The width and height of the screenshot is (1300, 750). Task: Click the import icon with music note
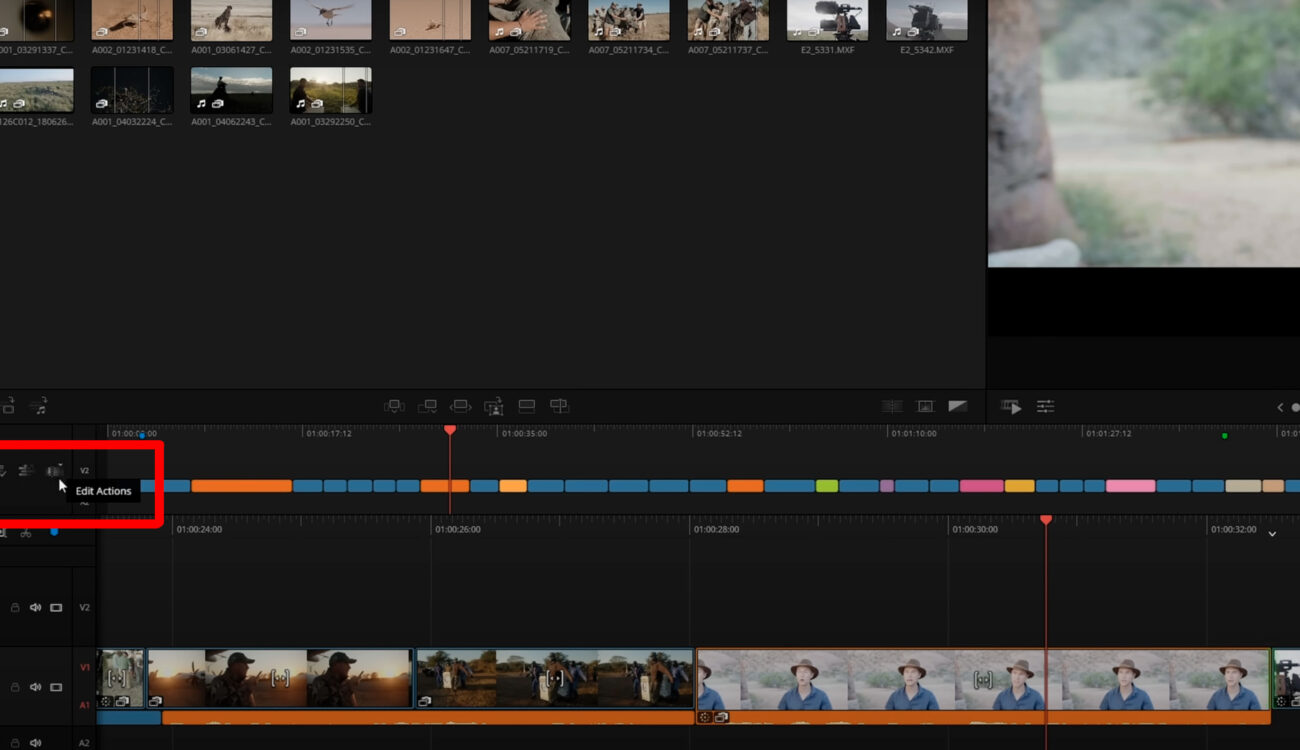[x=38, y=406]
